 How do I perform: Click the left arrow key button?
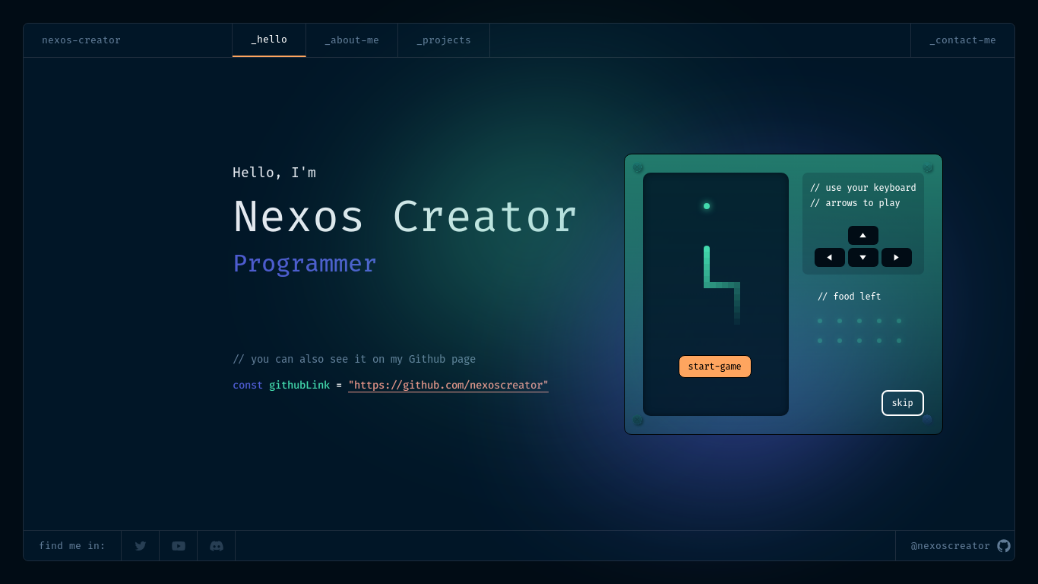tap(829, 258)
